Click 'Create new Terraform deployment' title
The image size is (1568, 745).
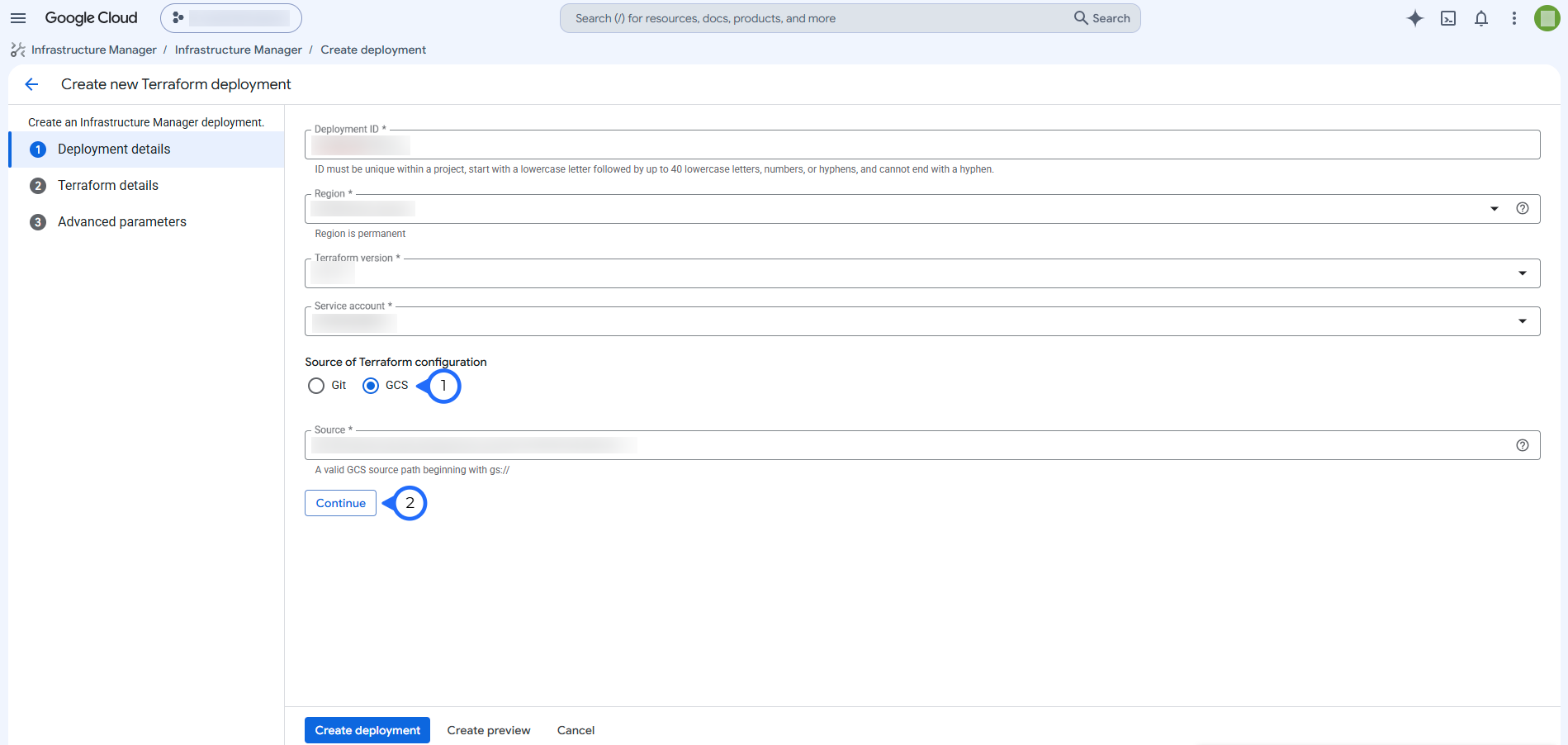[176, 84]
